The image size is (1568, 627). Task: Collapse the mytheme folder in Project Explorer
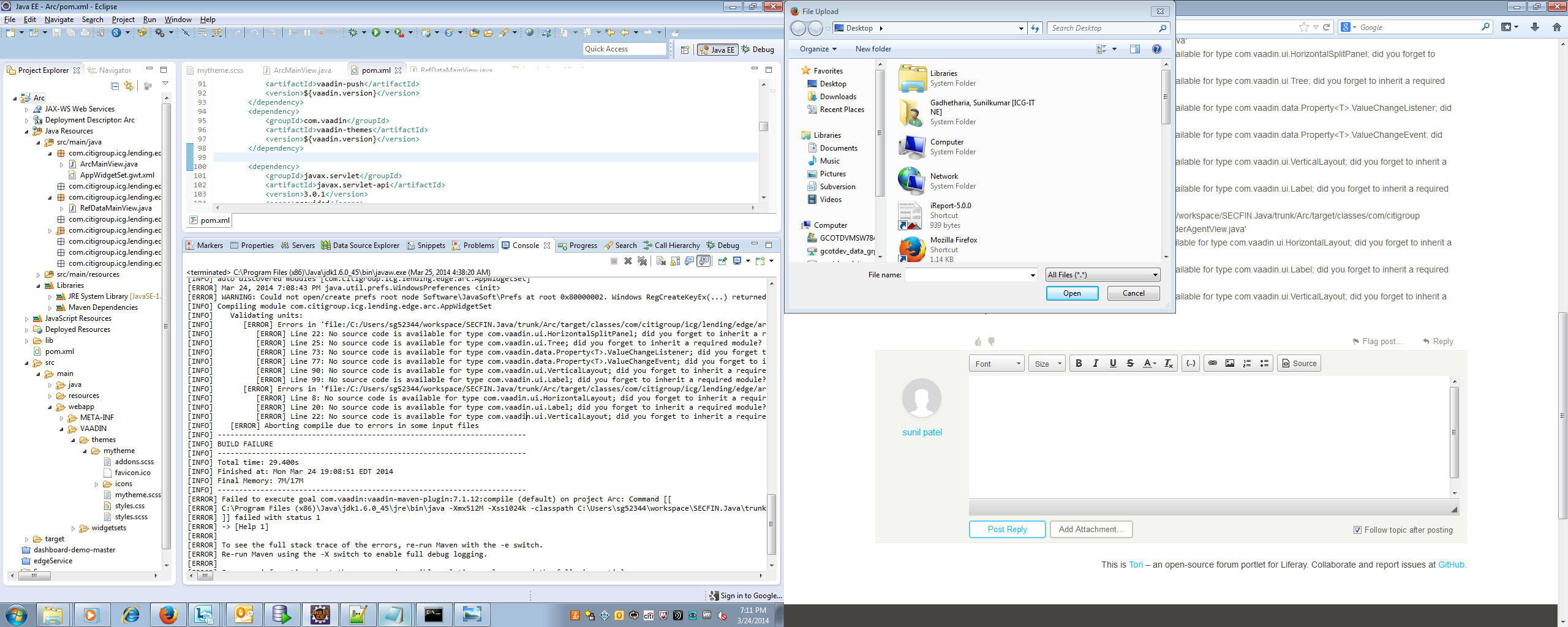(85, 451)
